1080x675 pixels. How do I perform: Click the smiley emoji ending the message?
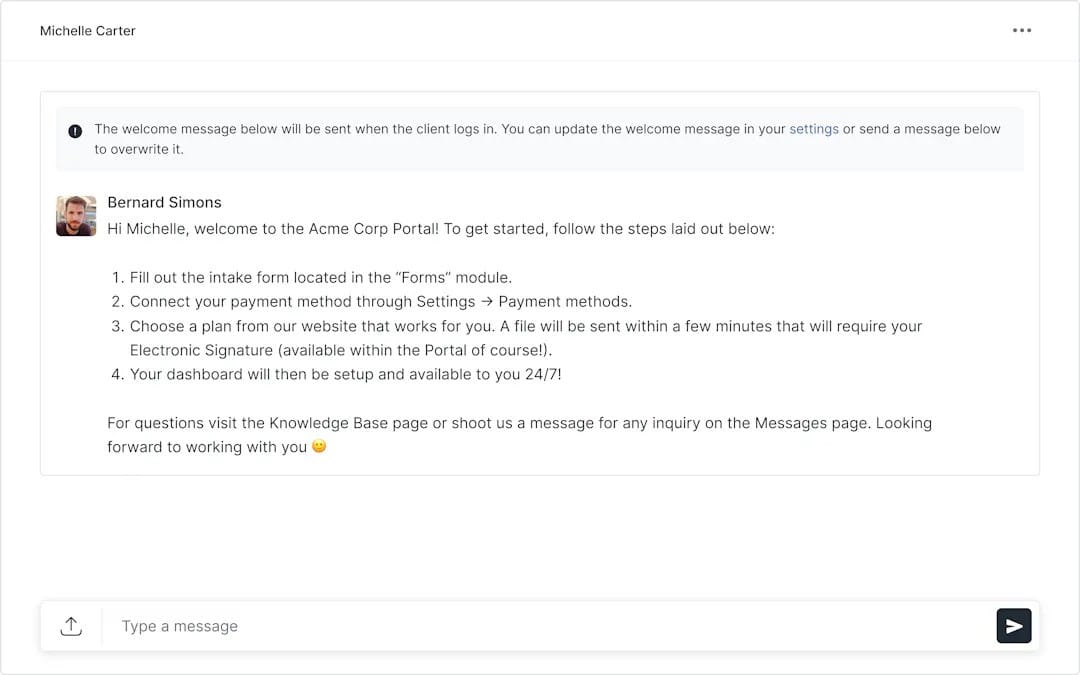coord(319,447)
